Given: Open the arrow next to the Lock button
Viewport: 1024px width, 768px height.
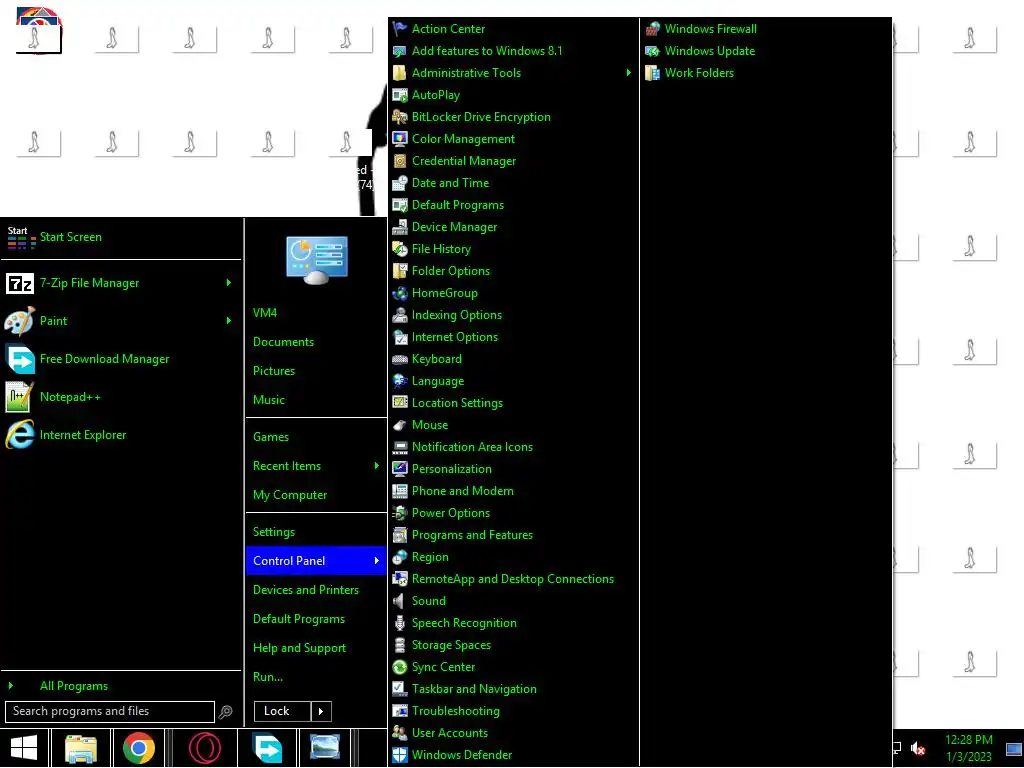Looking at the screenshot, I should coord(321,712).
